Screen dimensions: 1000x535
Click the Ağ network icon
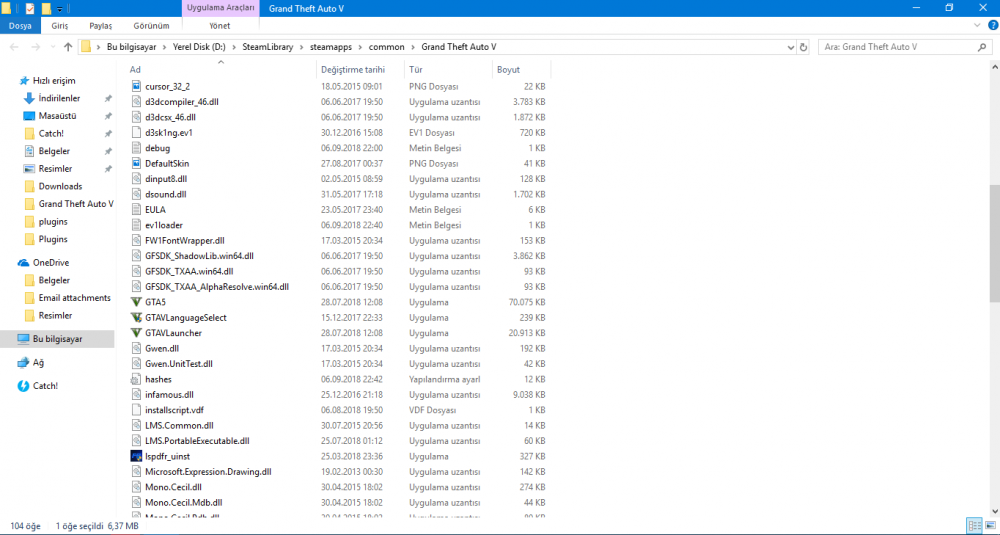click(x=24, y=363)
